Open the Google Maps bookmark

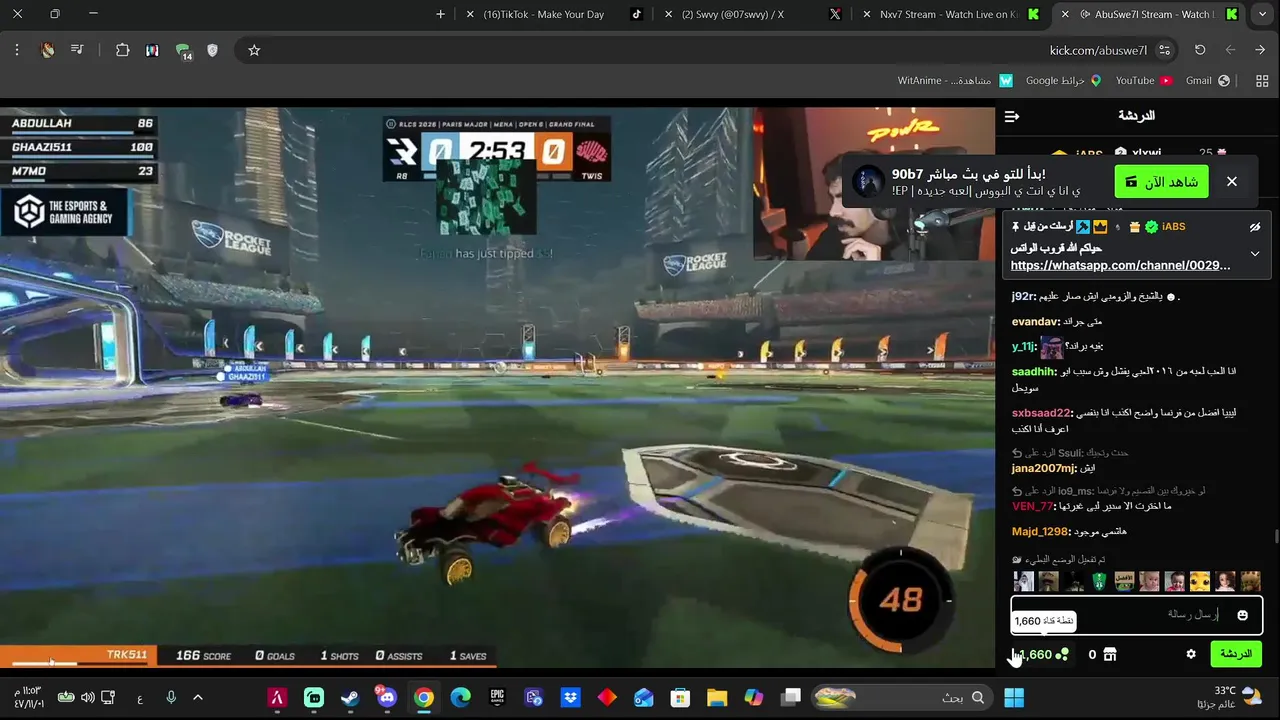[1063, 80]
